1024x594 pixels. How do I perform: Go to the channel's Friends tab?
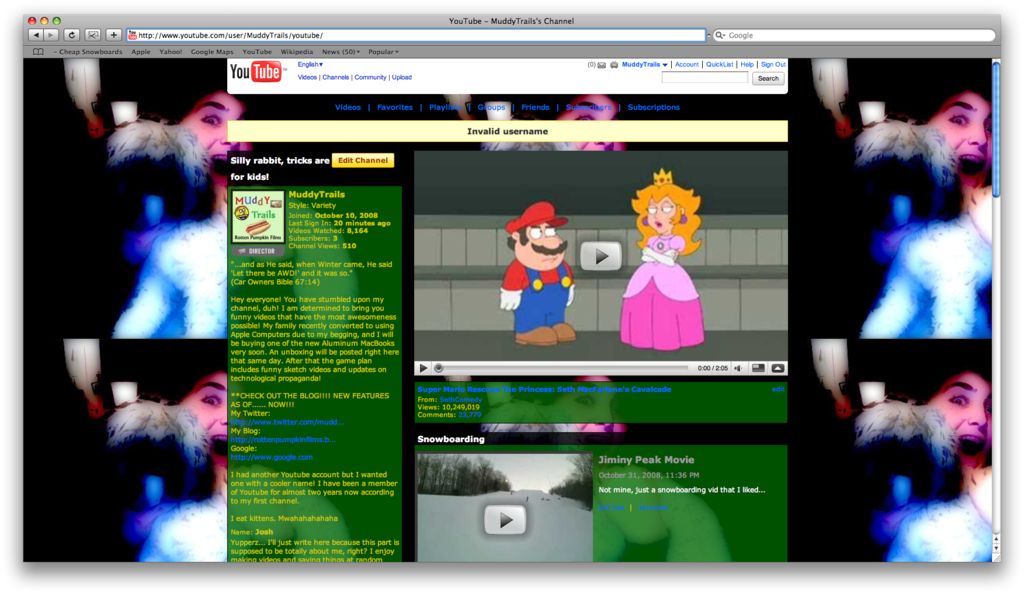[x=535, y=107]
